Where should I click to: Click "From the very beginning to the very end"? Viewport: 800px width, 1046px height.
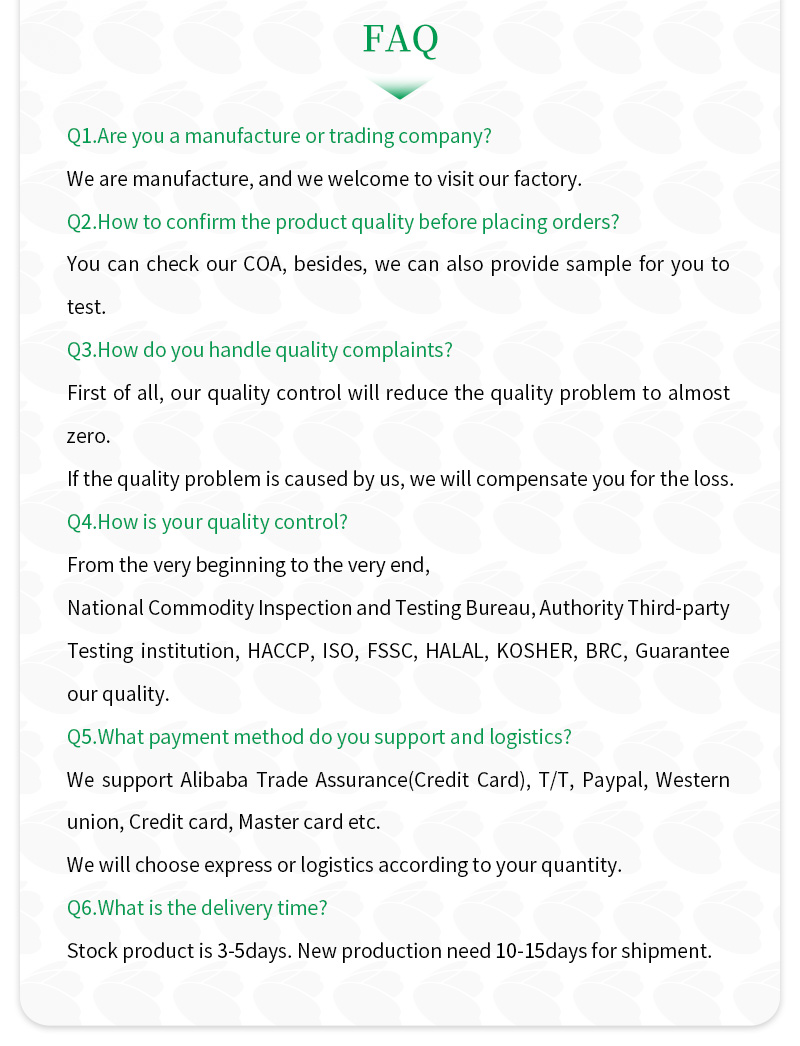point(248,565)
